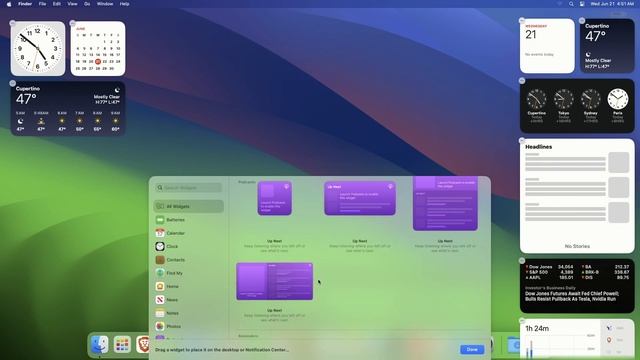Image resolution: width=640 pixels, height=360 pixels.
Task: Launch Launchpad from the Dock
Action: [122, 344]
